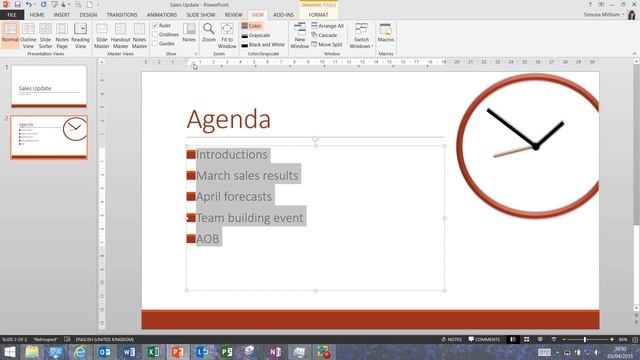The image size is (640, 360).
Task: Expand the Customize Quick Access Toolbar arrow
Action: point(98,5)
